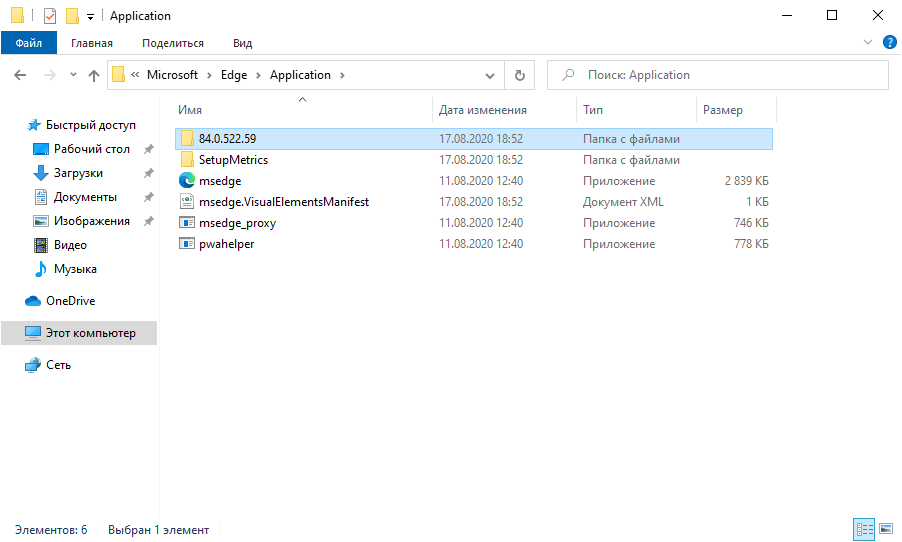Expand the chevron after Microsoft breadcrumb
Image resolution: width=902 pixels, height=542 pixels.
pyautogui.click(x=209, y=75)
